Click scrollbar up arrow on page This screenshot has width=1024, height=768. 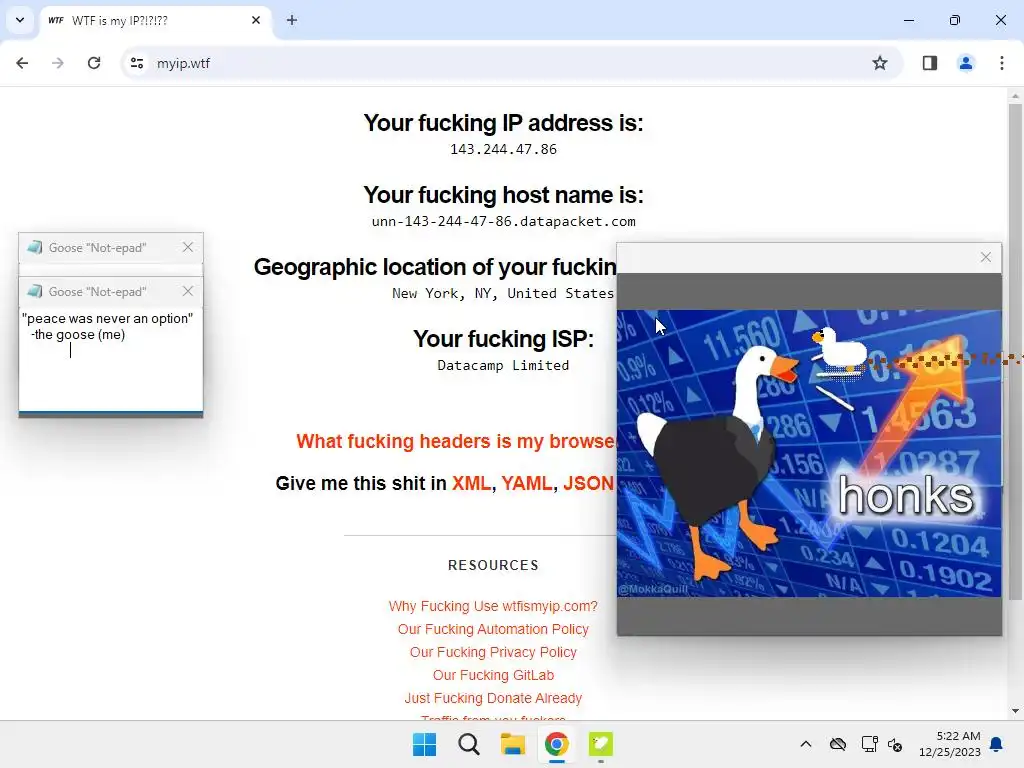point(1015,95)
